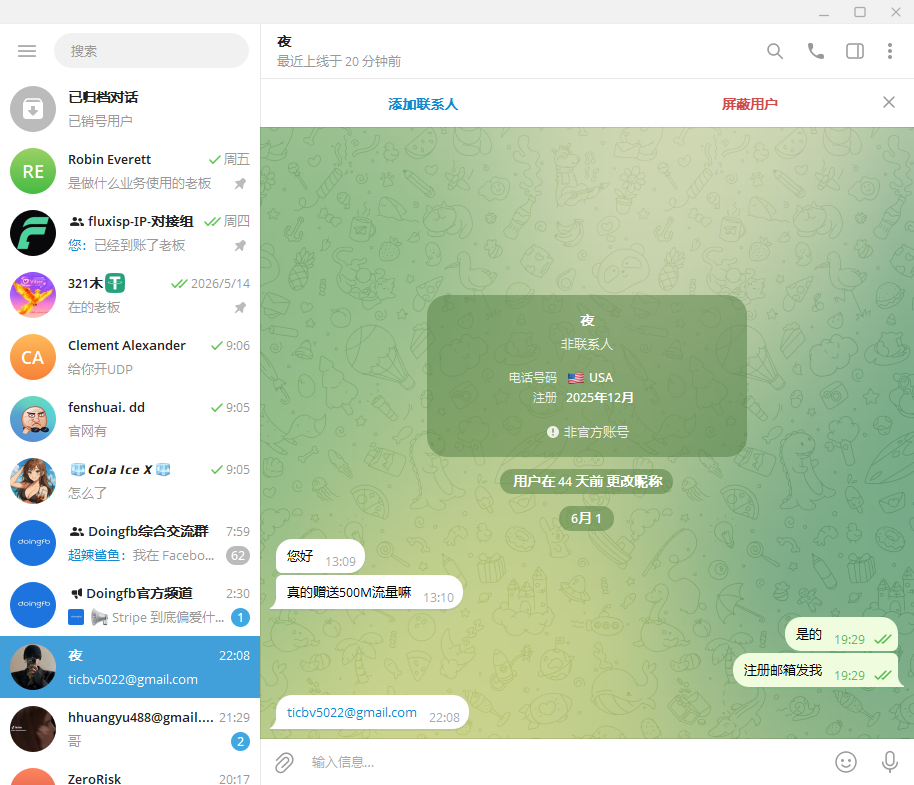Start a voice call with 夜
The height and width of the screenshot is (785, 914).
click(815, 51)
